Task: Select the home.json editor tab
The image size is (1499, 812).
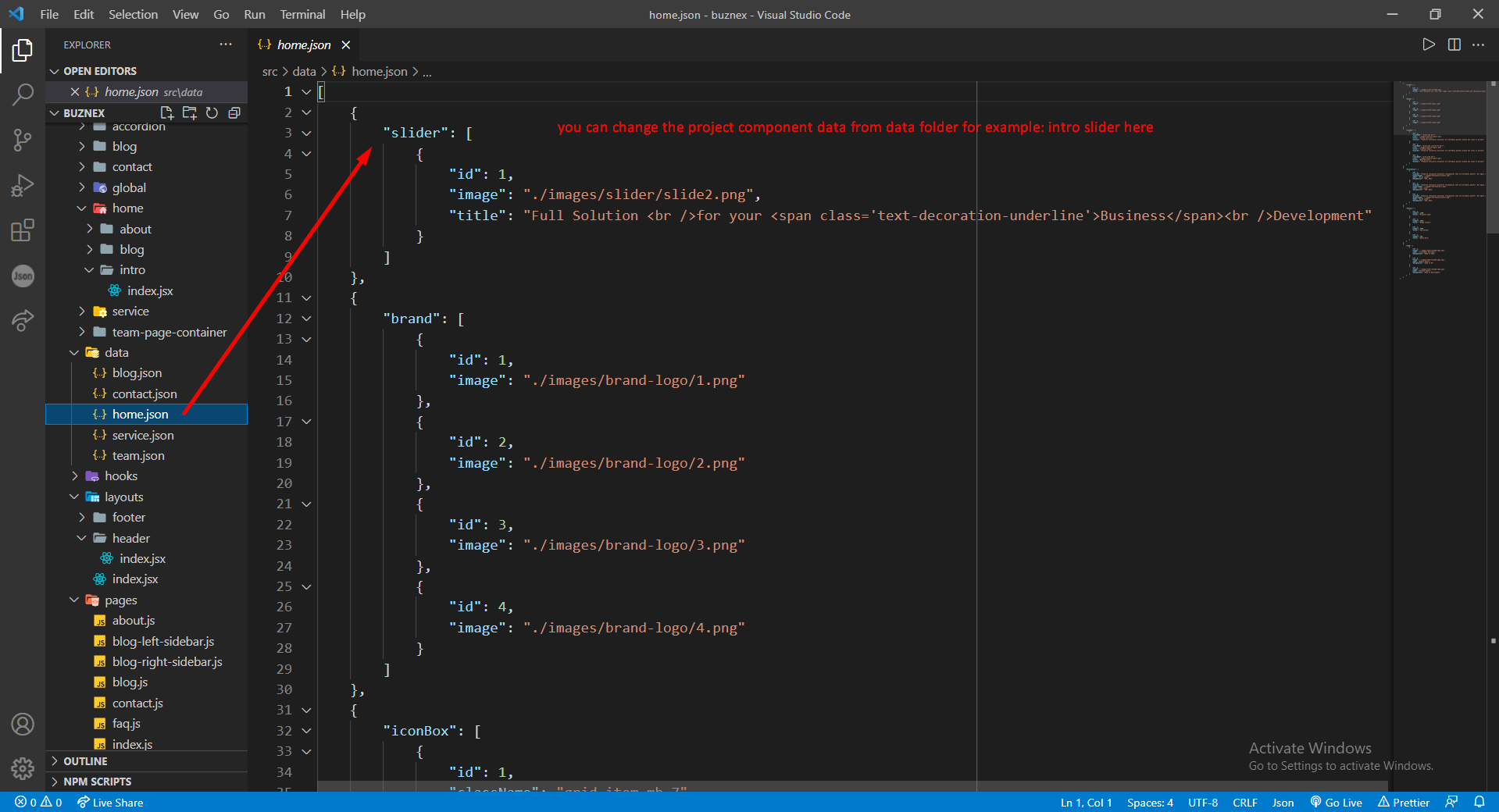Action: (304, 45)
